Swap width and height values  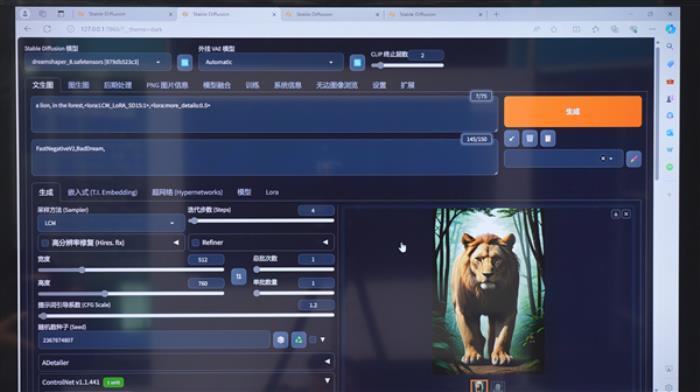[x=238, y=276]
